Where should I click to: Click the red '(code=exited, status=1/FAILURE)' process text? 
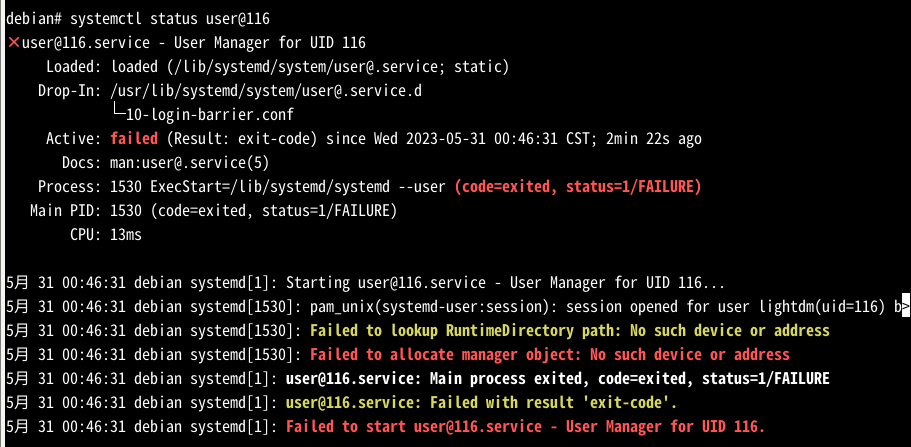pyautogui.click(x=578, y=187)
